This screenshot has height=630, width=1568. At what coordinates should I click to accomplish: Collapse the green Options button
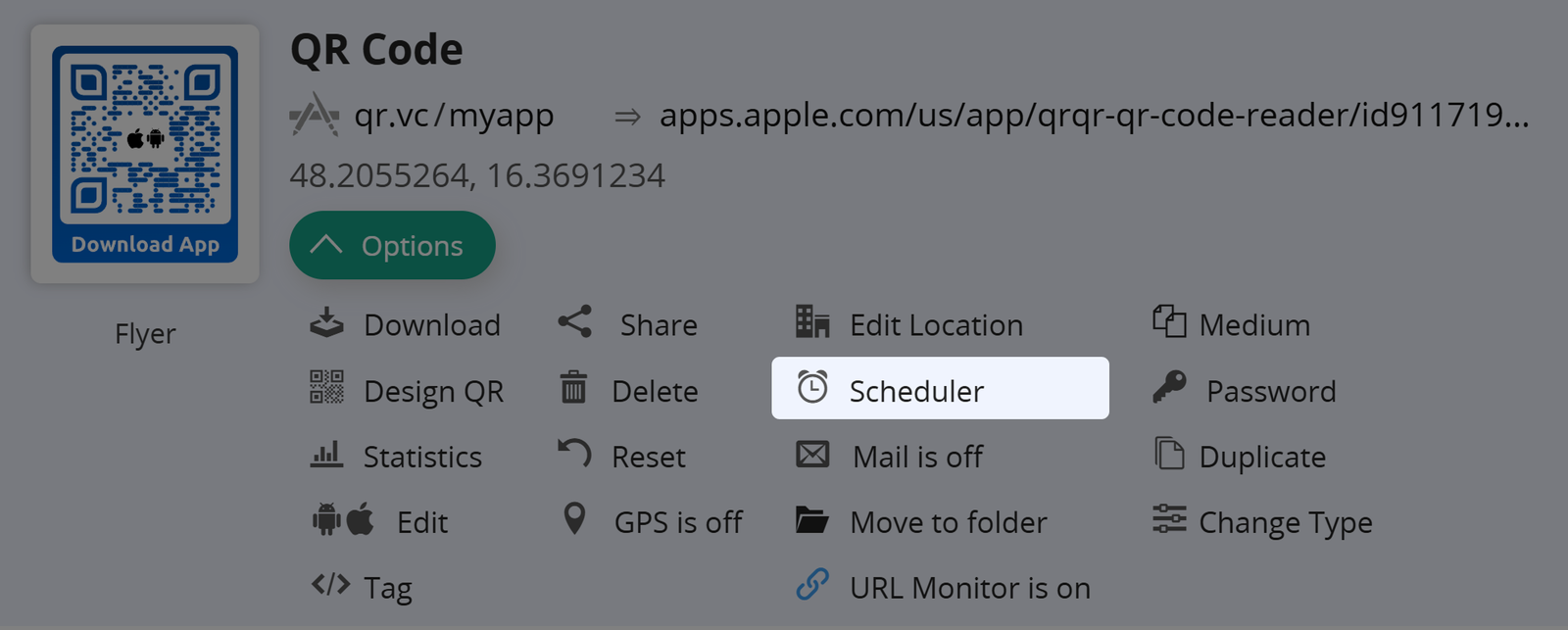point(392,245)
